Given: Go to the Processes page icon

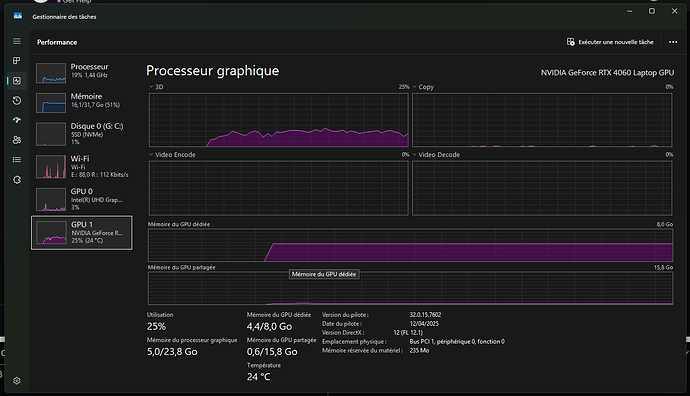Looking at the screenshot, I should point(17,61).
